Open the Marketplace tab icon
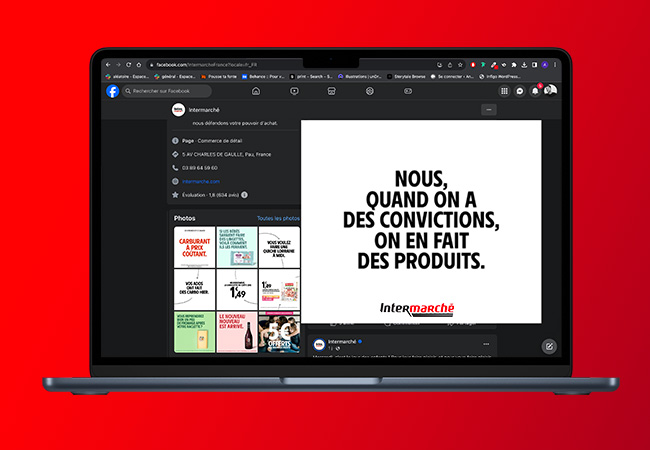650x450 pixels. pos(331,91)
